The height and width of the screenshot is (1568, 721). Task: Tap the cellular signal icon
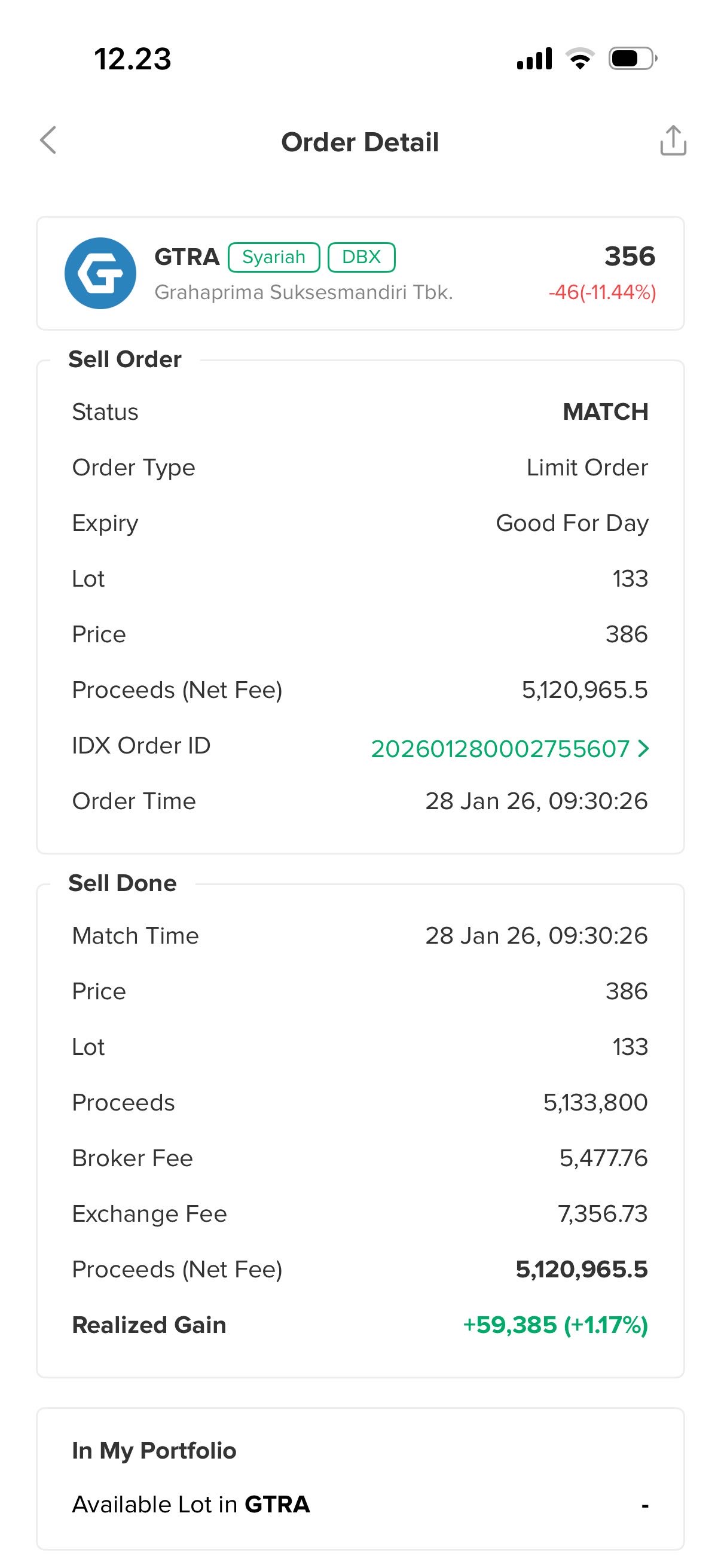[x=534, y=59]
